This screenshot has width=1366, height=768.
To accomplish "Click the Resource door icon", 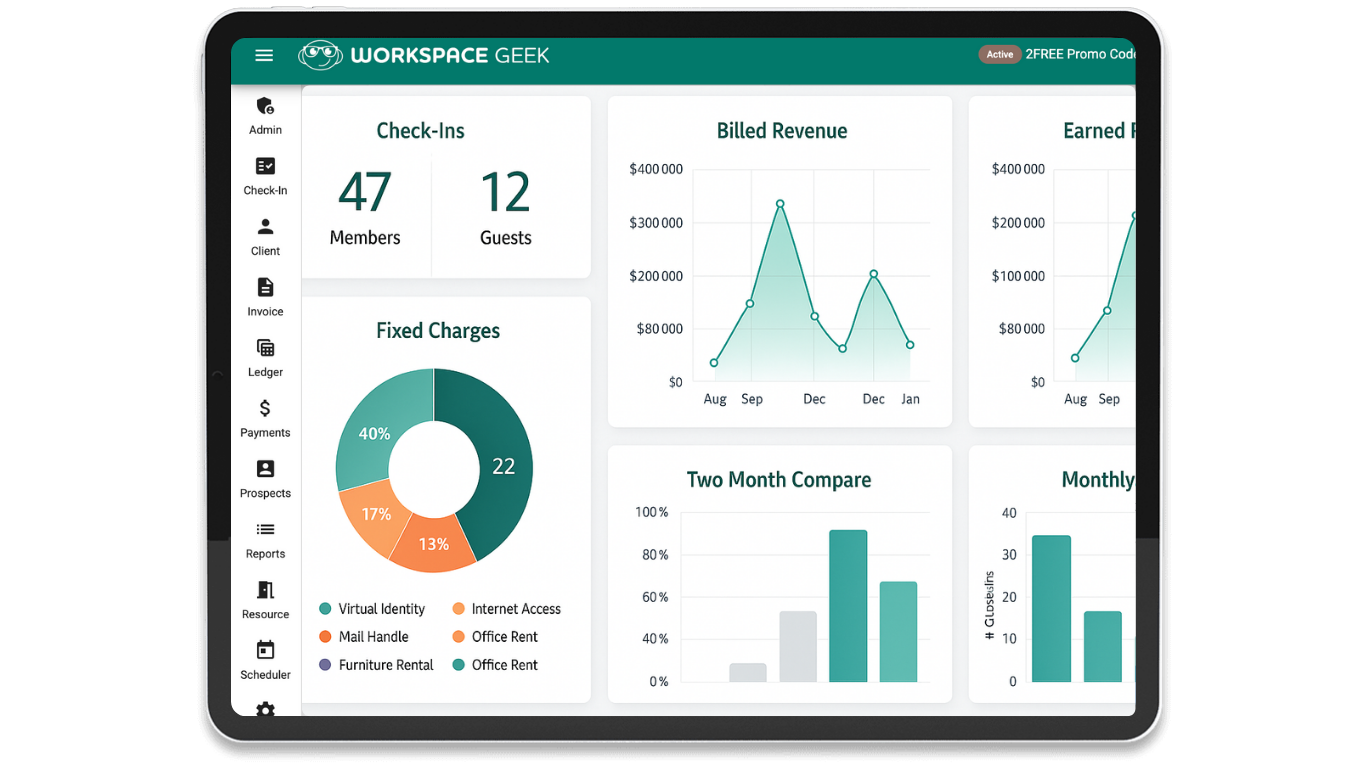I will click(265, 590).
